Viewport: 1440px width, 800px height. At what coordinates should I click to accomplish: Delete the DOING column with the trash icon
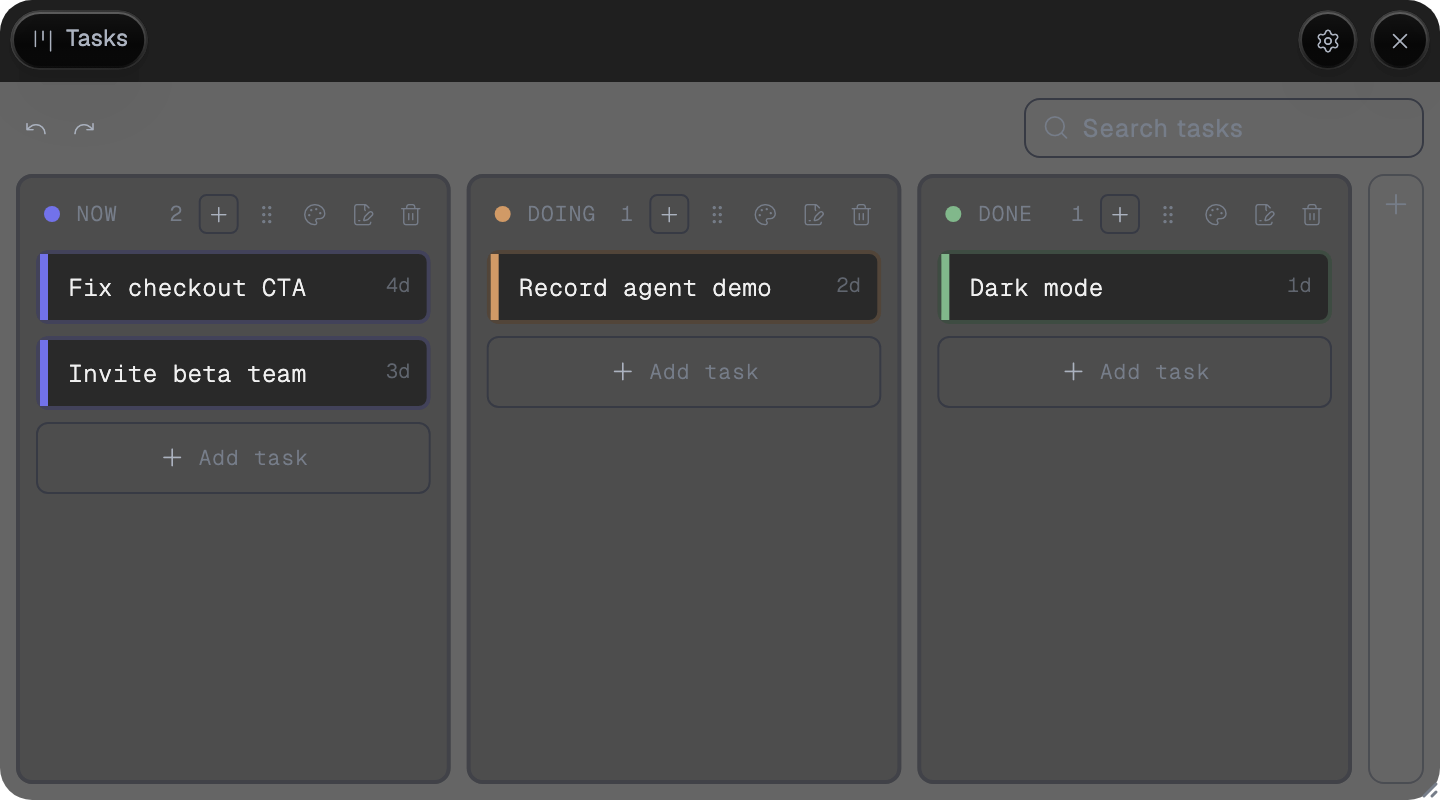(862, 214)
